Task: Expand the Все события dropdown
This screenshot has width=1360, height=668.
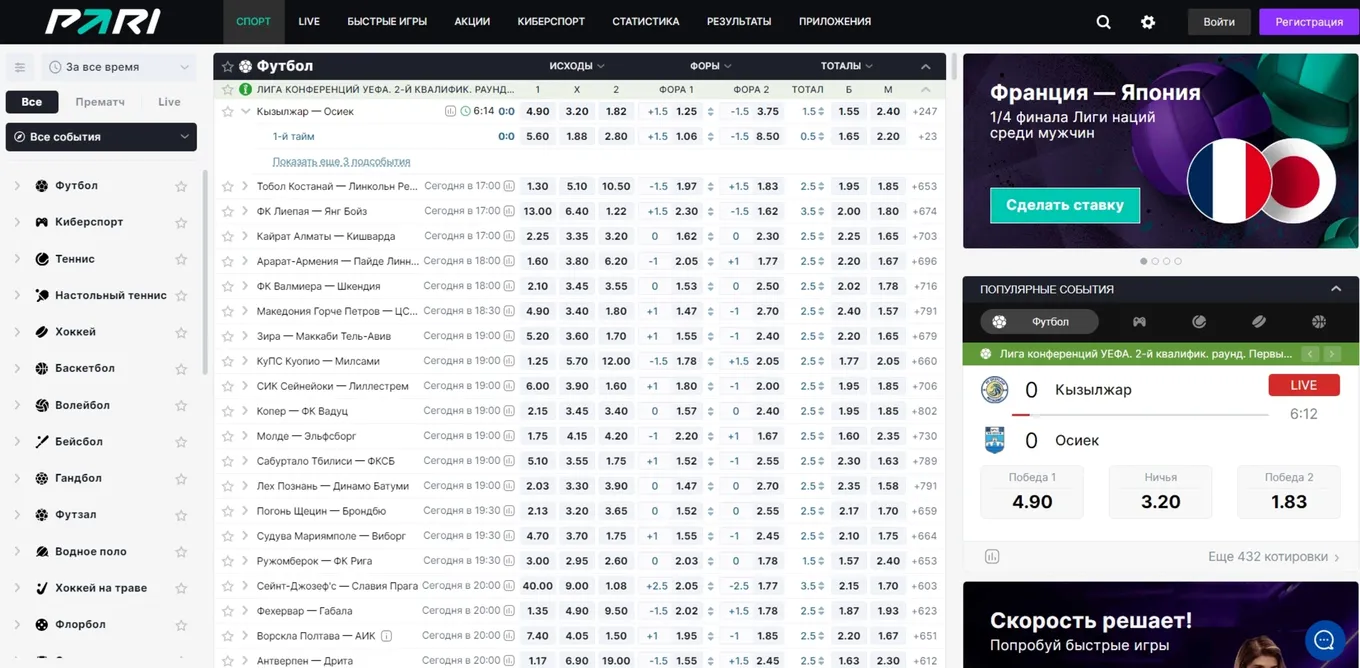Action: [101, 137]
